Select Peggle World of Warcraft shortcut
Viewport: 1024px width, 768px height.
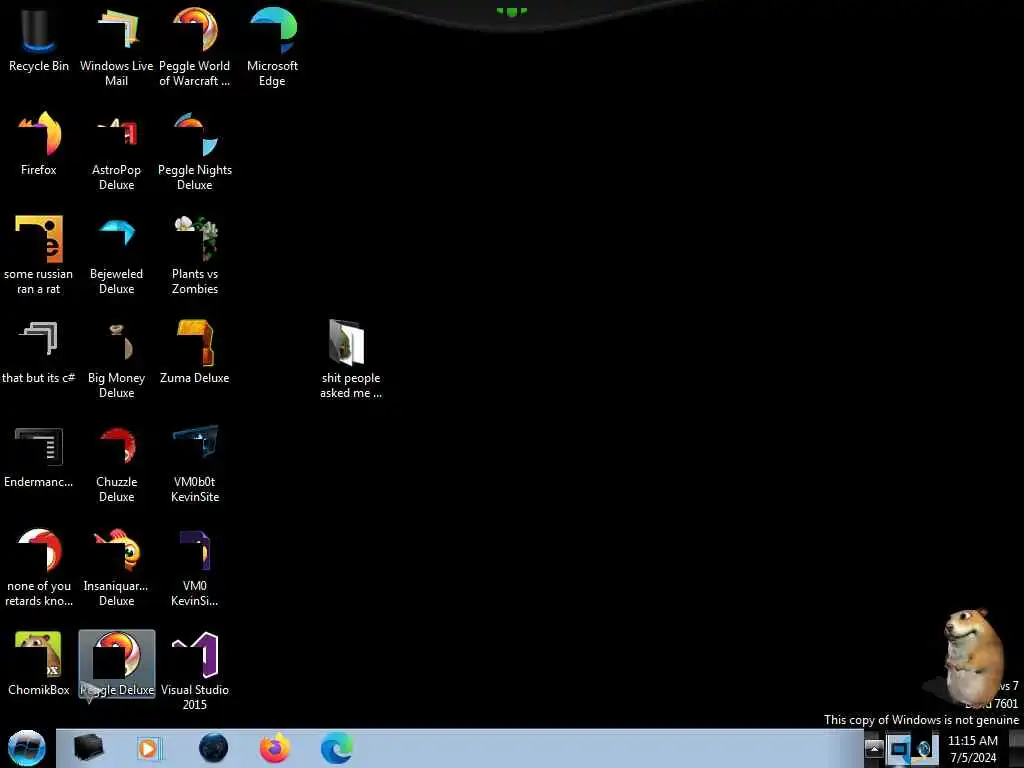195,47
